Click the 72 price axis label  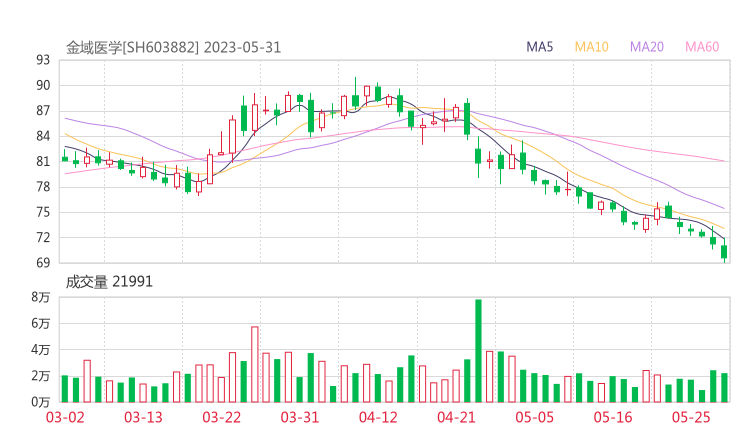click(x=43, y=237)
